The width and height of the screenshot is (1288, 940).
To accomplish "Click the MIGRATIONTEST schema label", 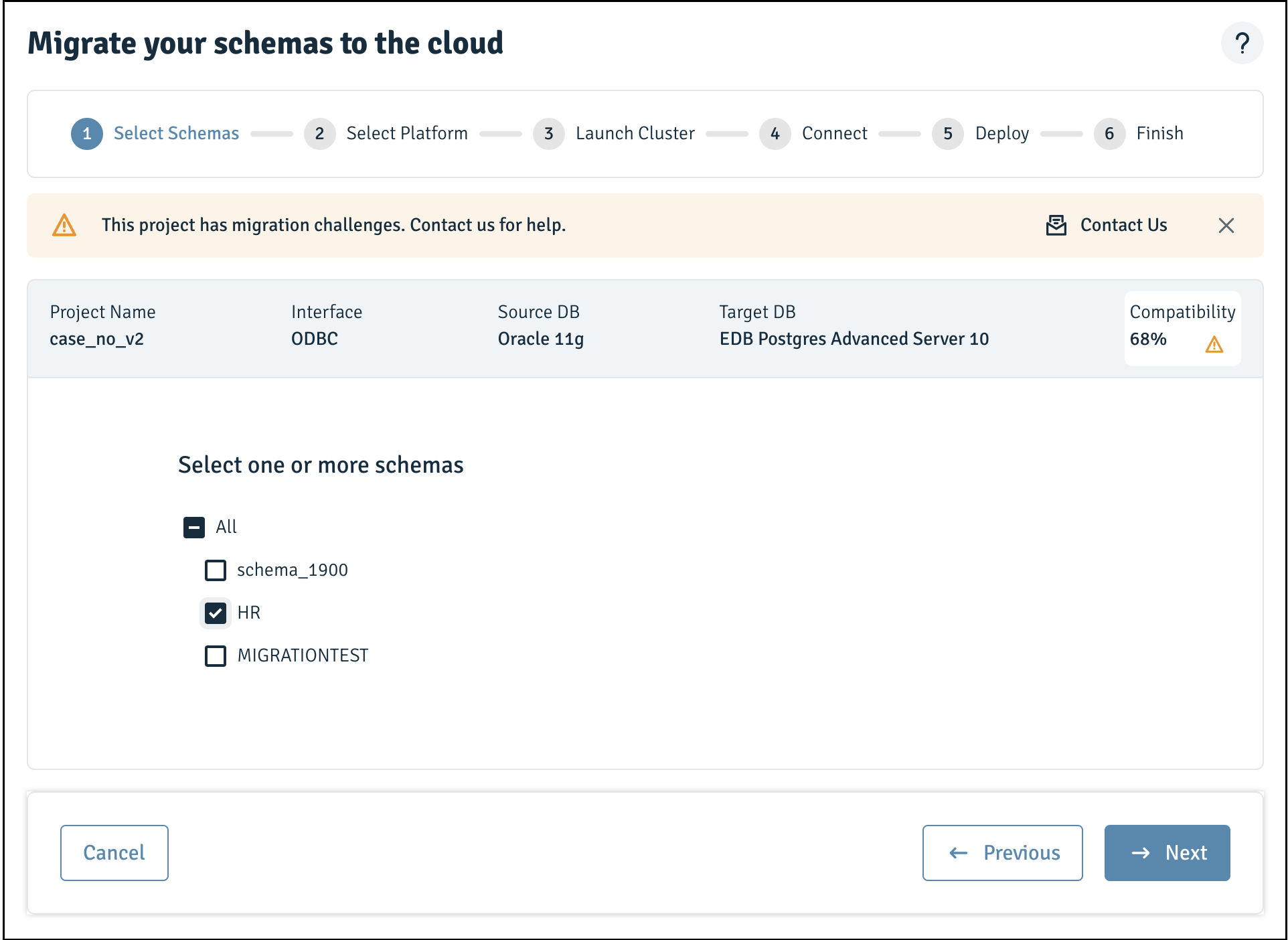I will tap(303, 655).
